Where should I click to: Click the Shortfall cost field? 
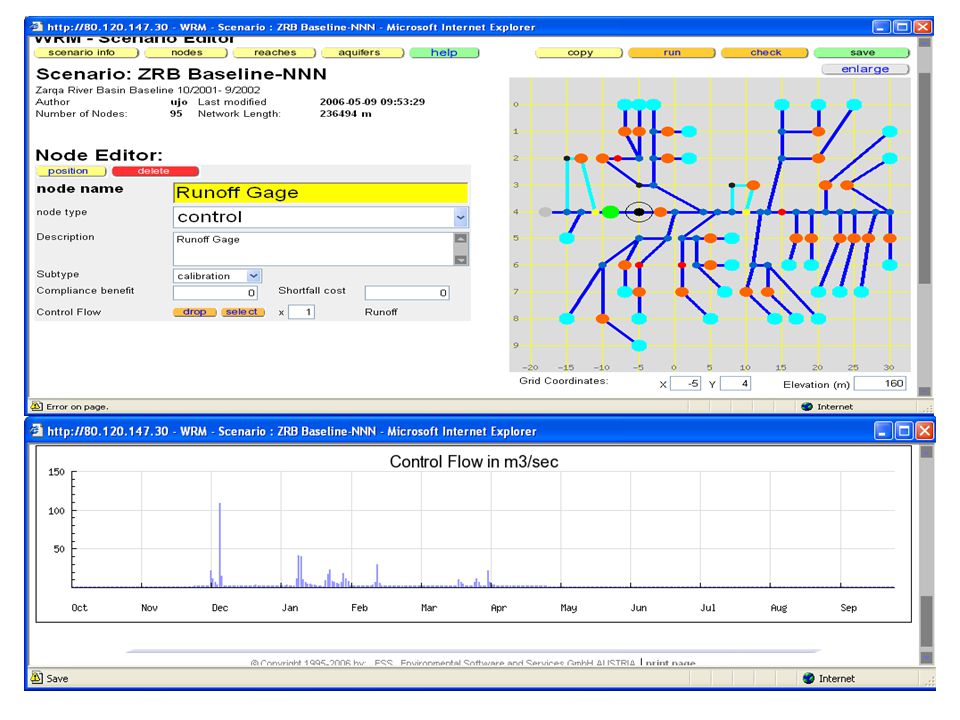click(407, 293)
